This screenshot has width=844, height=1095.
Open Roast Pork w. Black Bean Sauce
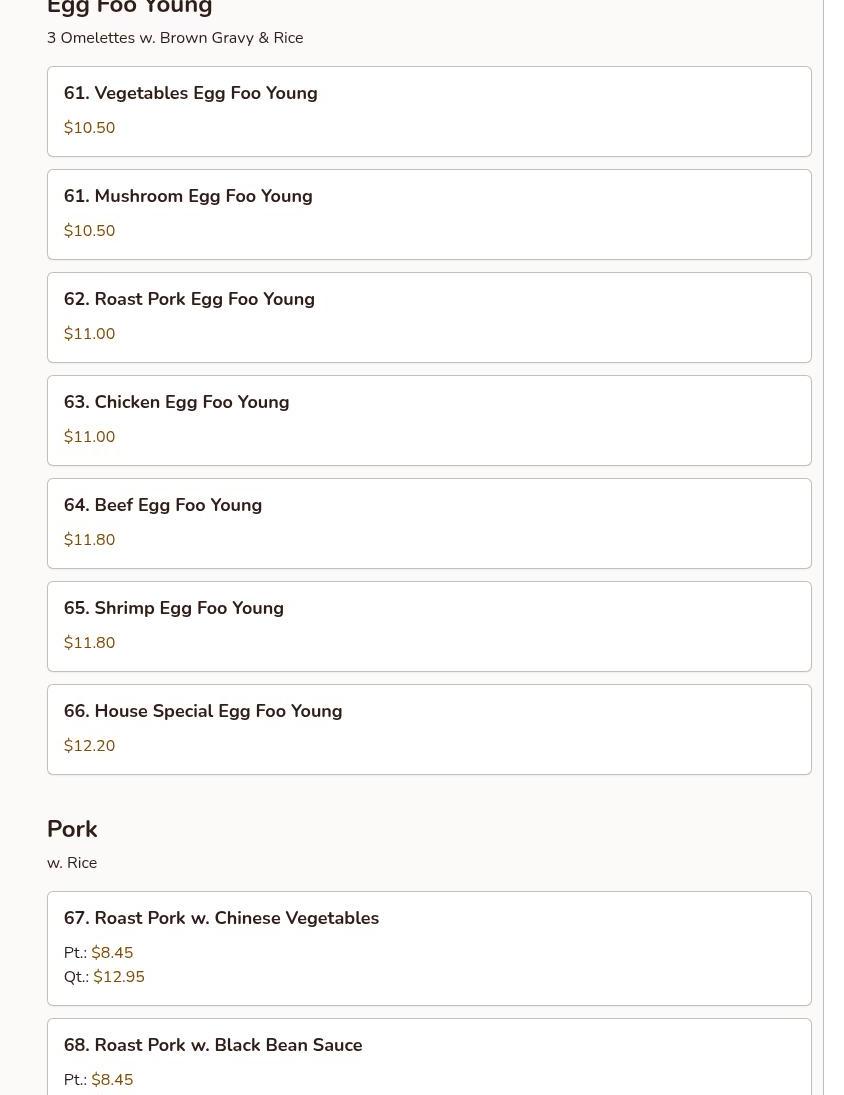click(x=429, y=1056)
